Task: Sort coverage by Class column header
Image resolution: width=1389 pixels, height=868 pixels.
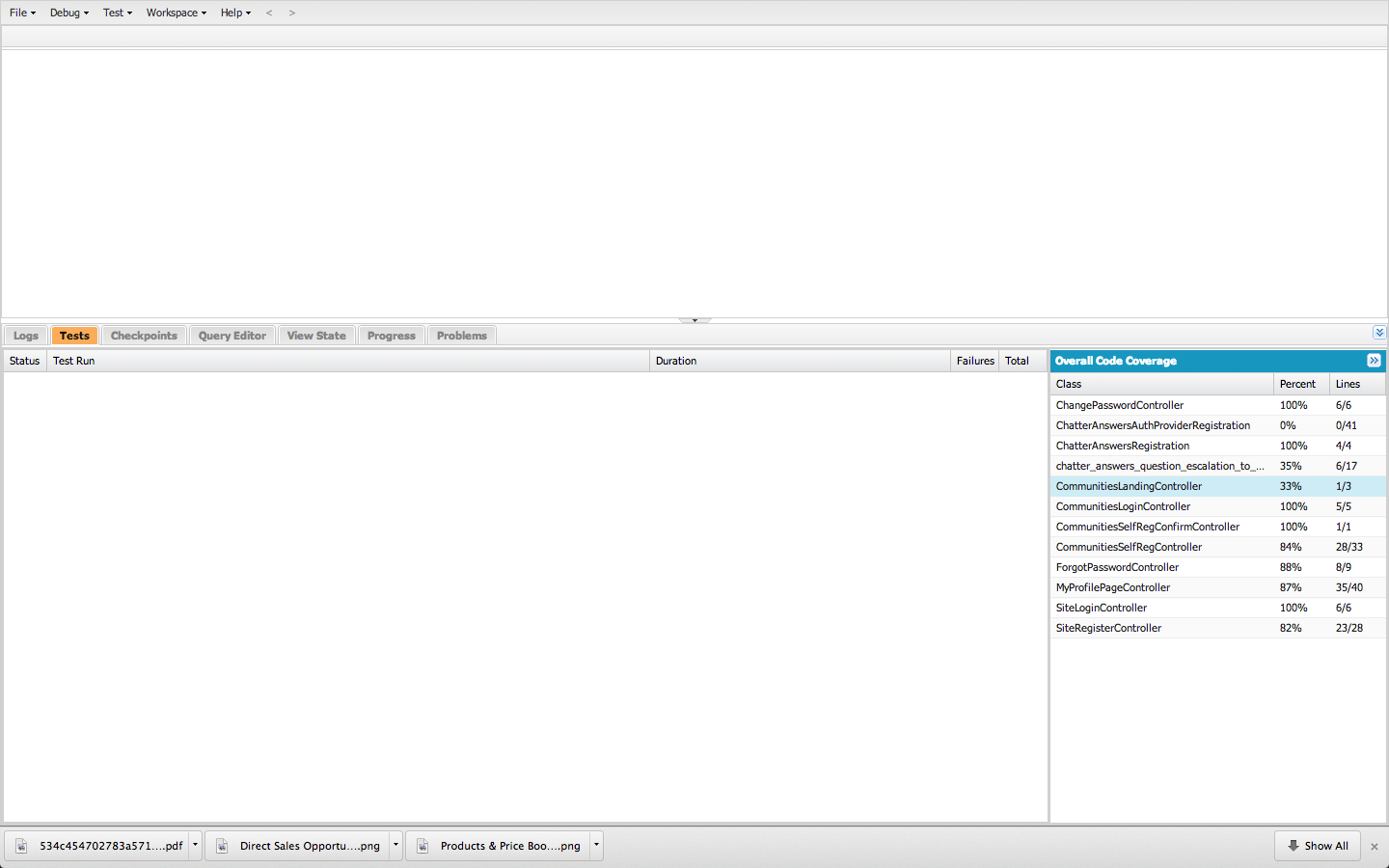Action: tap(1162, 384)
